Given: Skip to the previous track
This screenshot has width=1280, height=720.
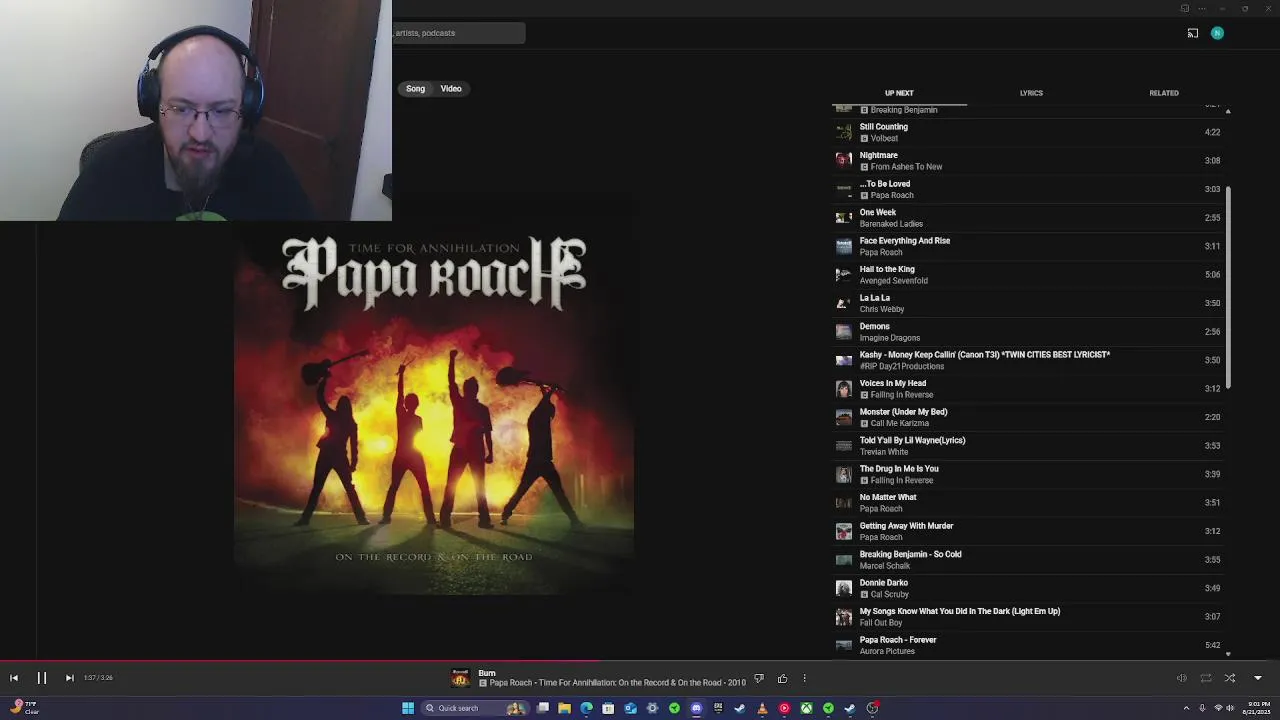Looking at the screenshot, I should tap(14, 678).
